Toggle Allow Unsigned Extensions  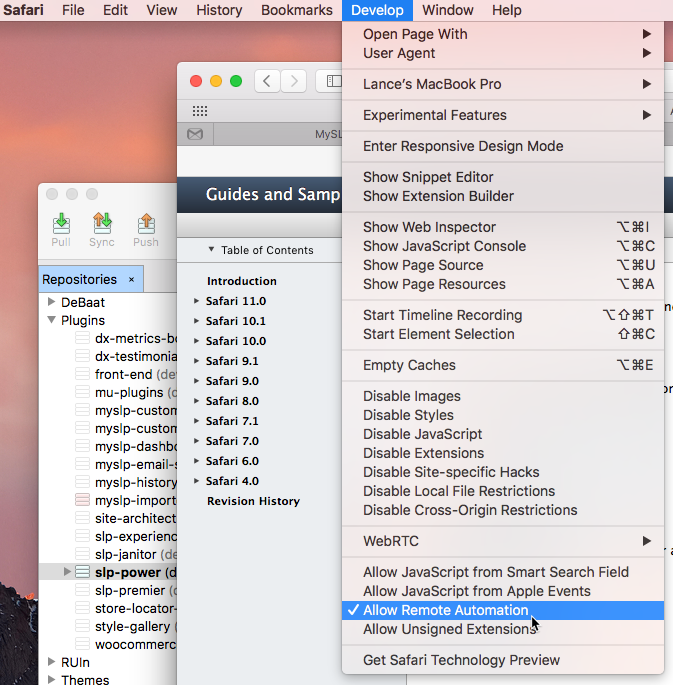pyautogui.click(x=503, y=629)
